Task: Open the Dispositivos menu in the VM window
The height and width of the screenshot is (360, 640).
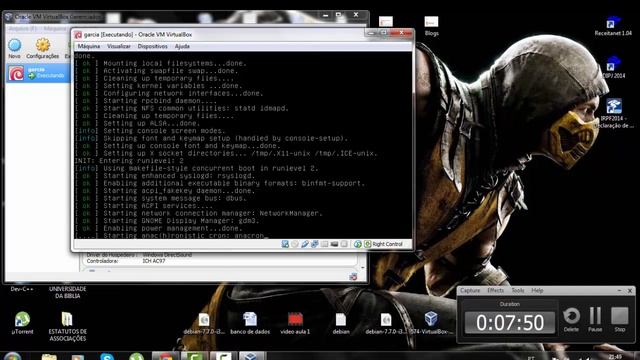Action: coord(152,47)
